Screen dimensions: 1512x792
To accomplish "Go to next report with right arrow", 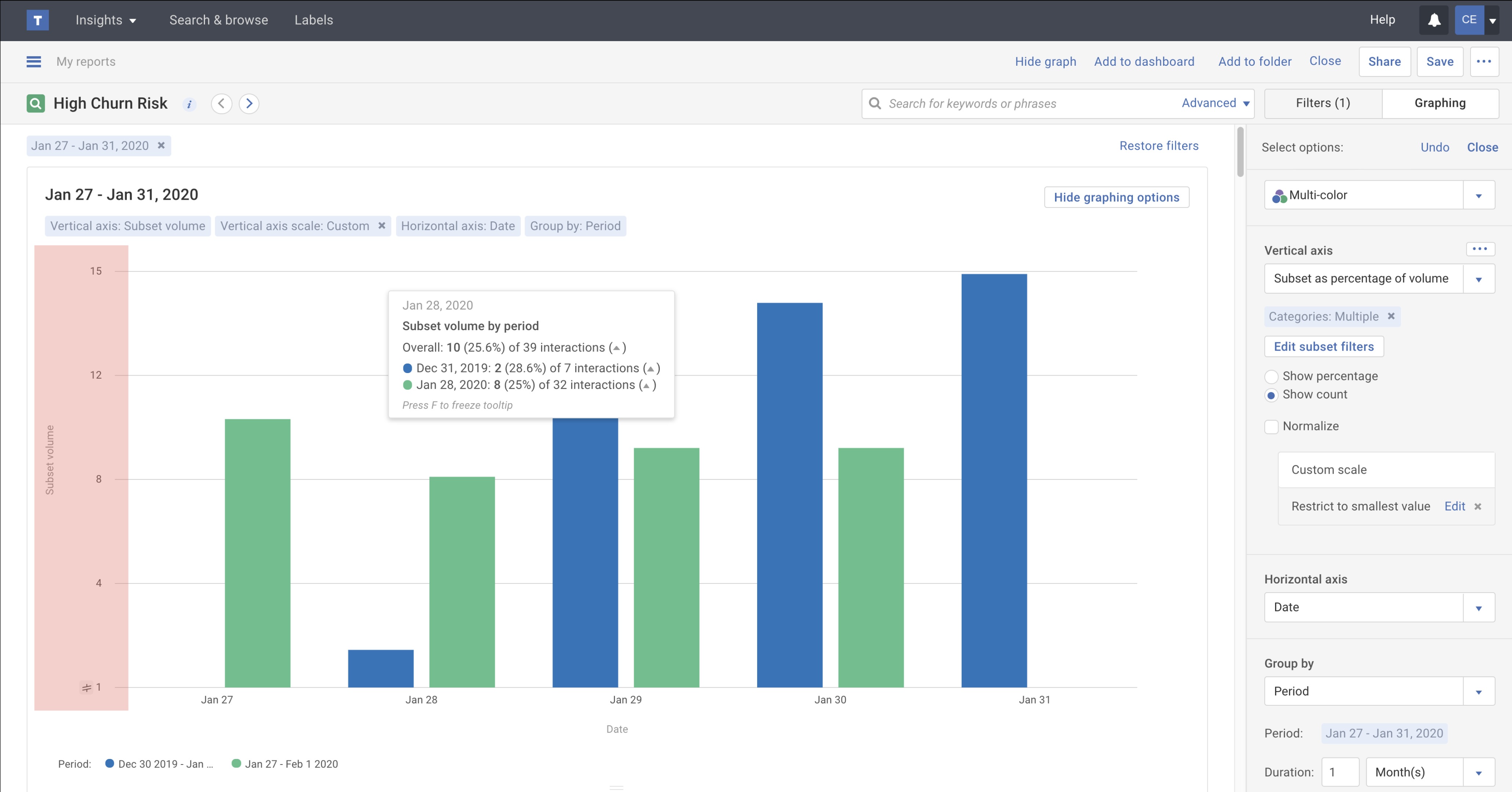I will click(249, 104).
